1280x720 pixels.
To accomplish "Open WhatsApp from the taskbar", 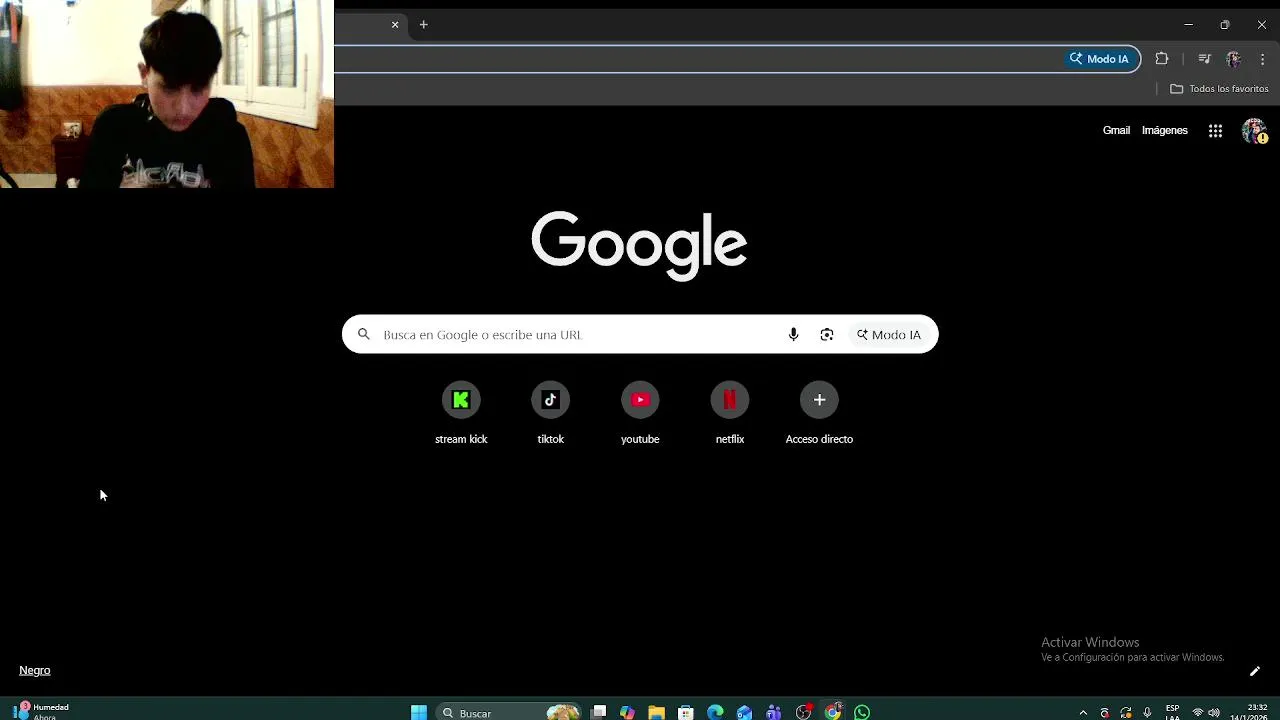I will (x=862, y=713).
